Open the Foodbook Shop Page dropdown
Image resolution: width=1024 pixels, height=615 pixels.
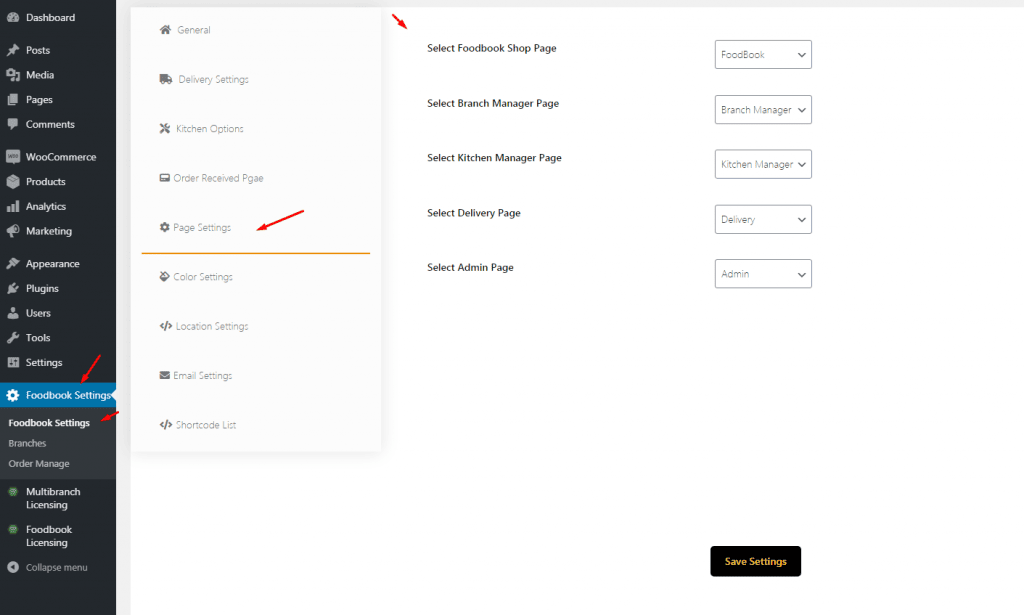click(x=763, y=55)
